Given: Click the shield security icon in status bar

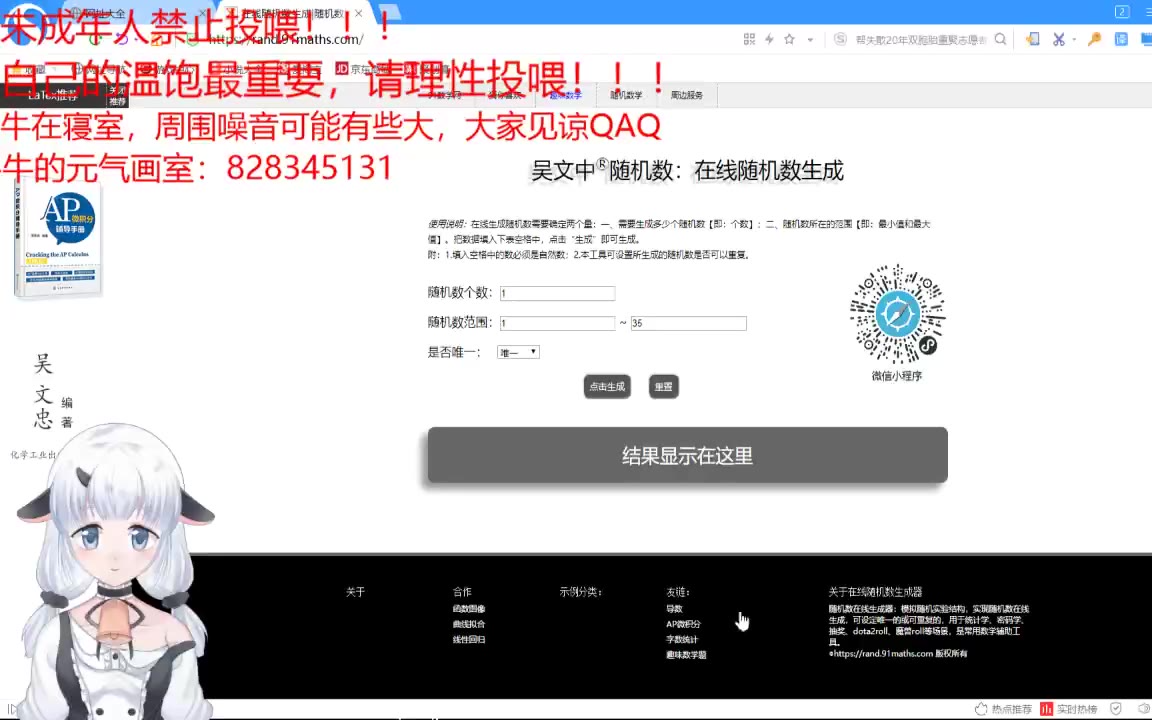Looking at the screenshot, I should pos(1116,709).
